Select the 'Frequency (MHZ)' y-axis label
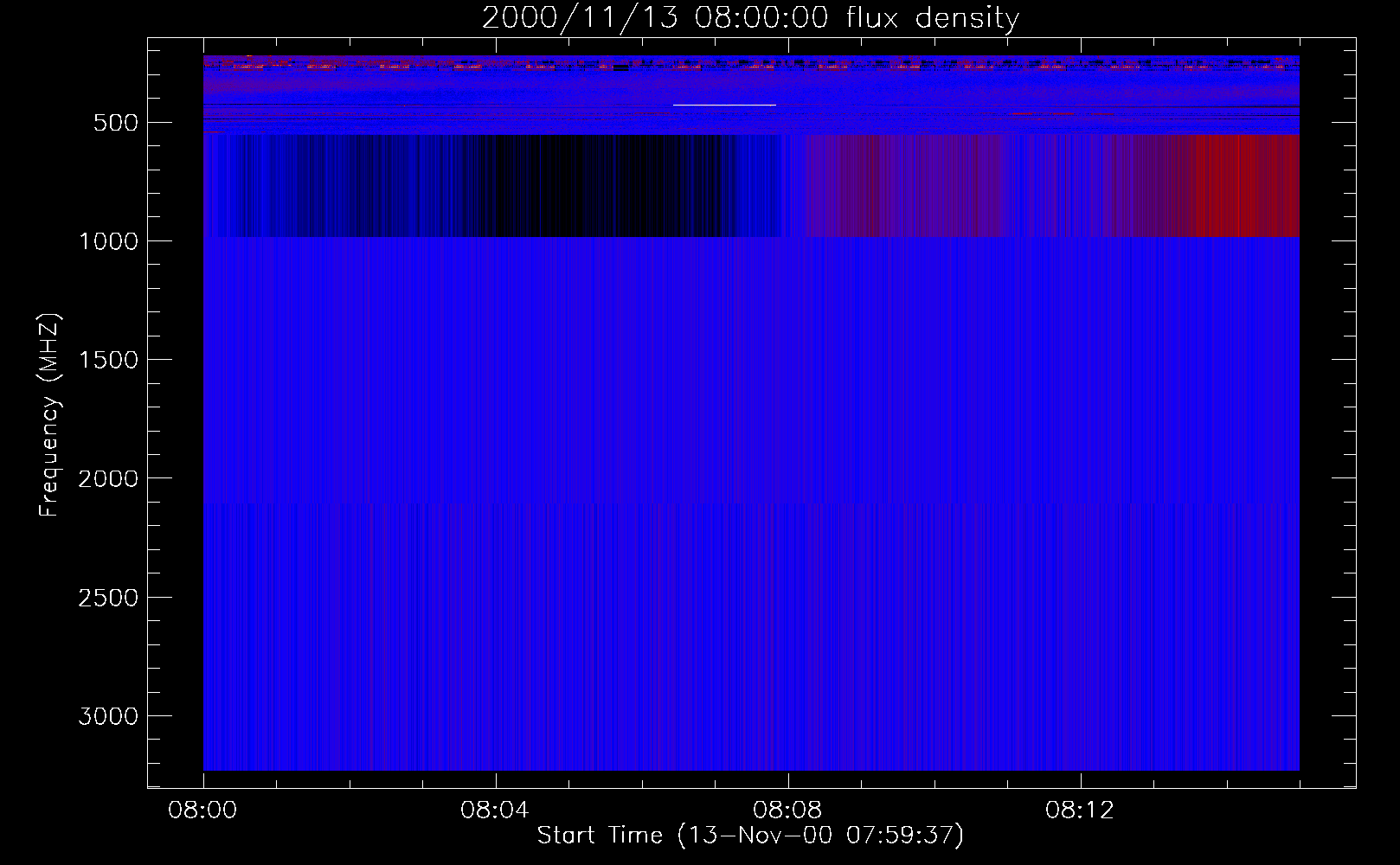1400x865 pixels. click(x=50, y=414)
